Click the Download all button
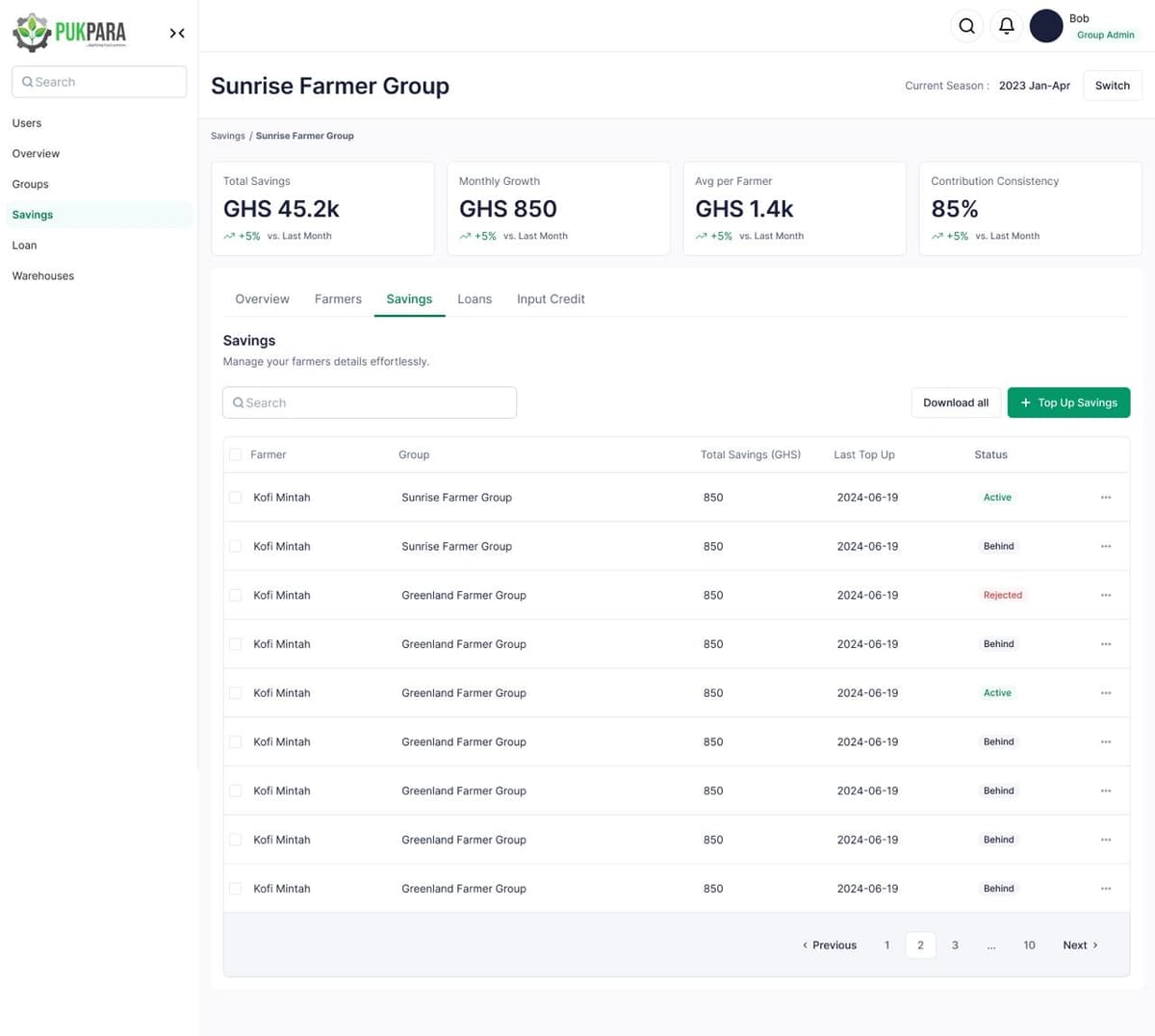The image size is (1155, 1036). click(x=955, y=402)
